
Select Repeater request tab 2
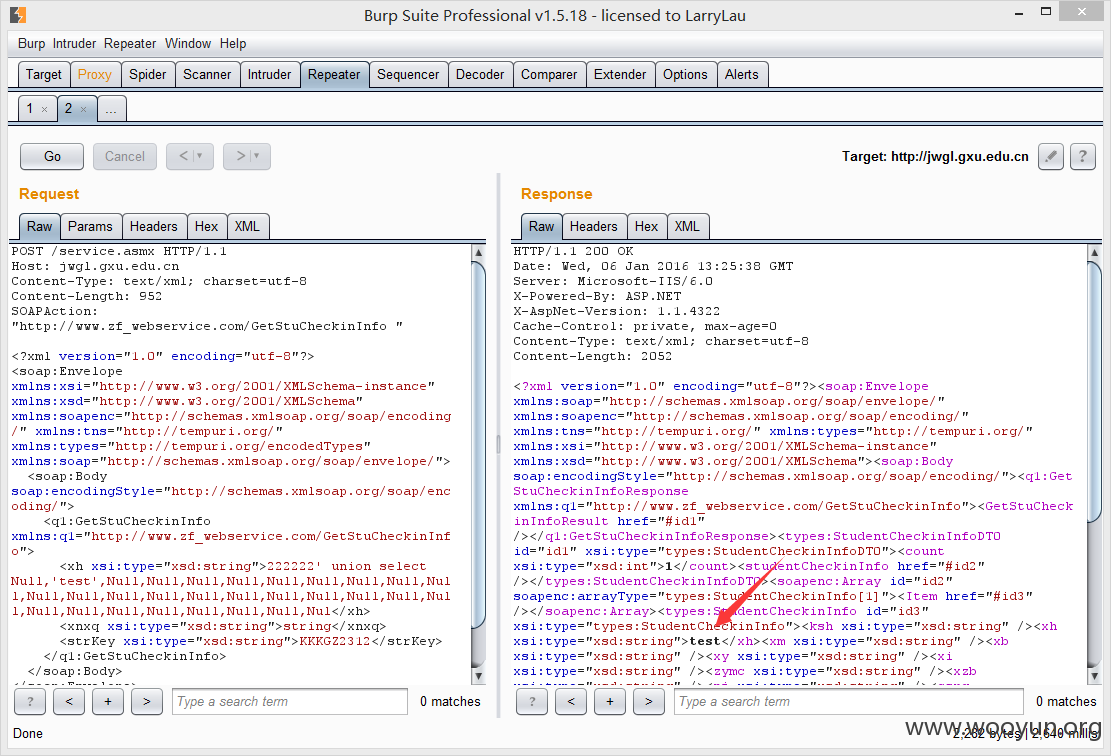[x=69, y=108]
